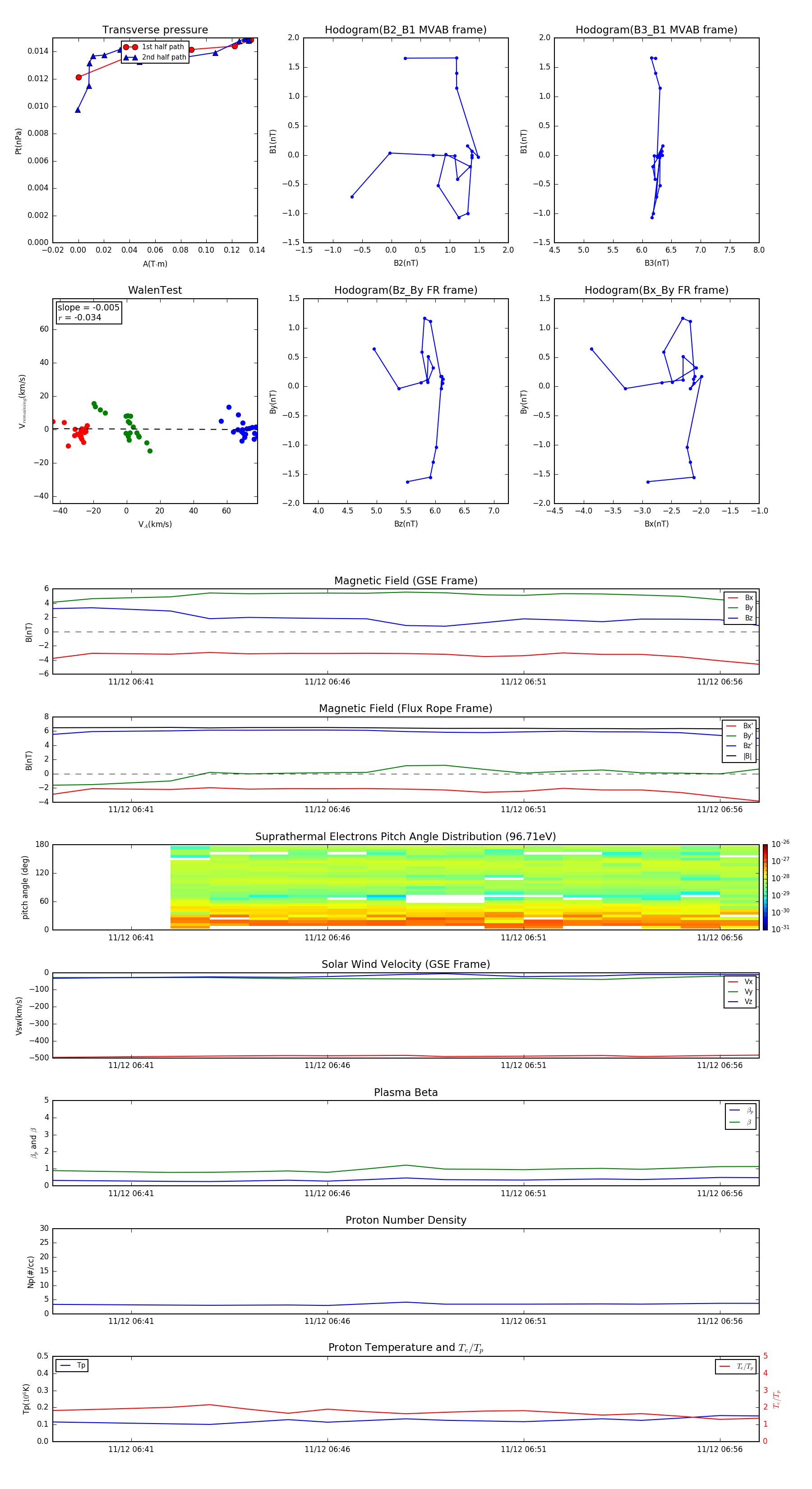
Task: Click the 'B2(nT)' x-axis label
Action: pyautogui.click(x=406, y=263)
